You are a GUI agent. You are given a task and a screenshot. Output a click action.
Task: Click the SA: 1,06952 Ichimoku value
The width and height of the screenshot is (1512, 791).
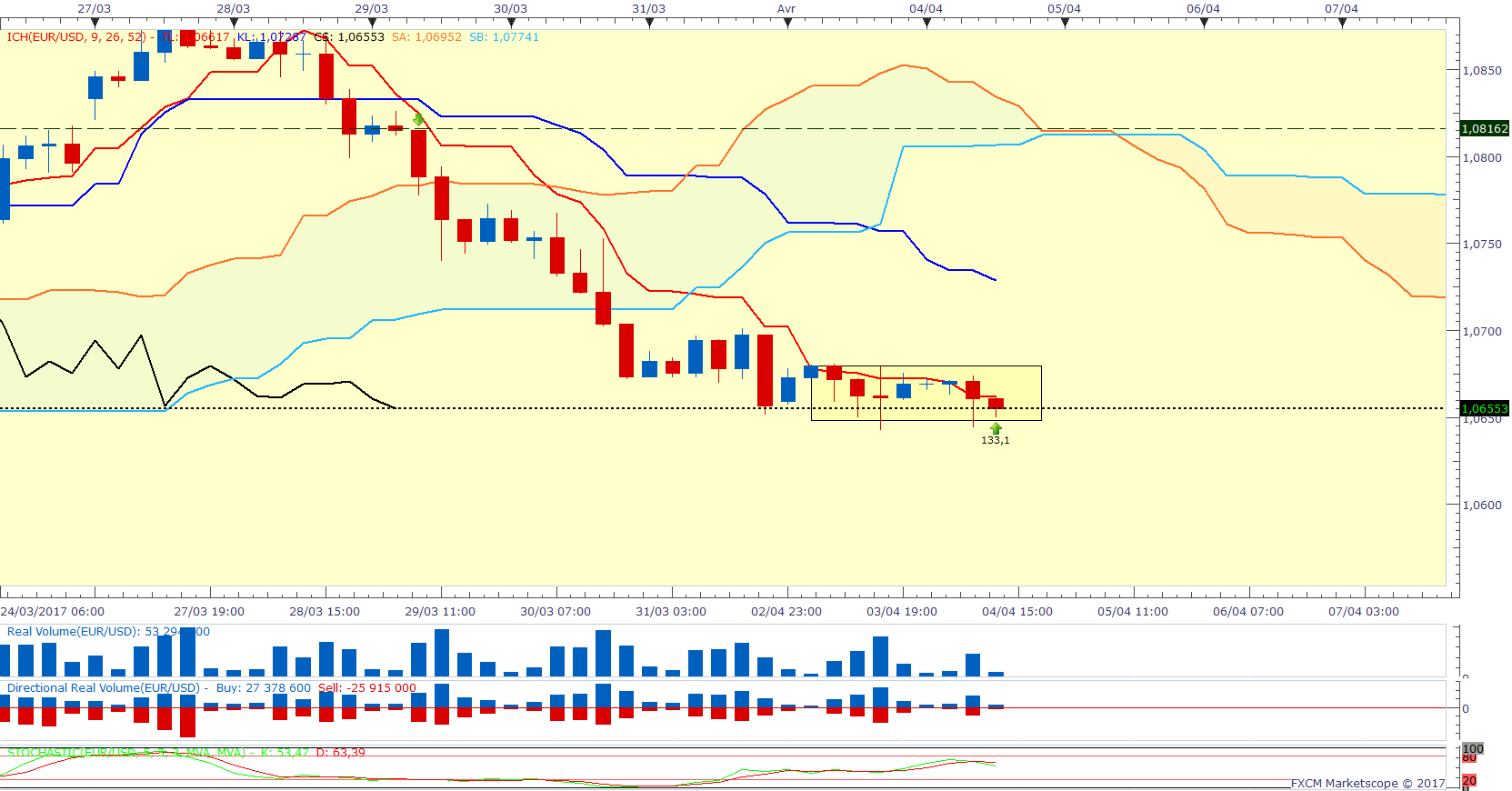(426, 37)
